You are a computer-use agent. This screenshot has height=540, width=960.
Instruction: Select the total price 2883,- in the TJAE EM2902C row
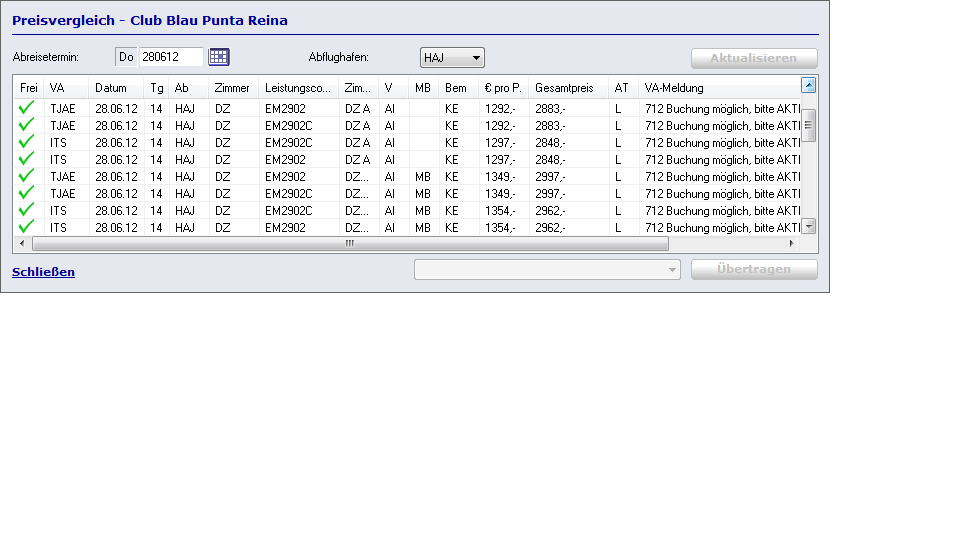click(x=550, y=126)
